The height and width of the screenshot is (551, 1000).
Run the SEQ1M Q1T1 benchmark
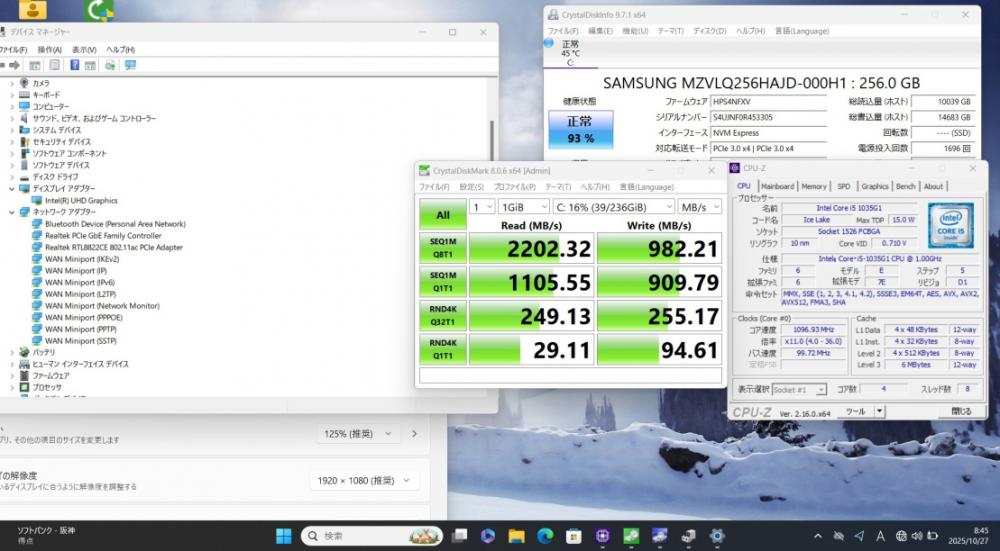(x=443, y=282)
